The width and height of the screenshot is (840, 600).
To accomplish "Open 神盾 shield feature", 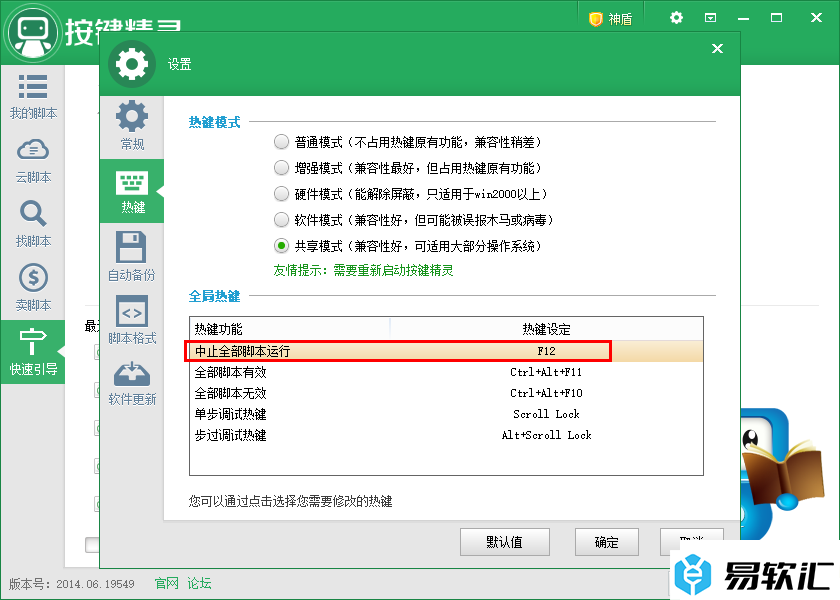I will [x=611, y=19].
